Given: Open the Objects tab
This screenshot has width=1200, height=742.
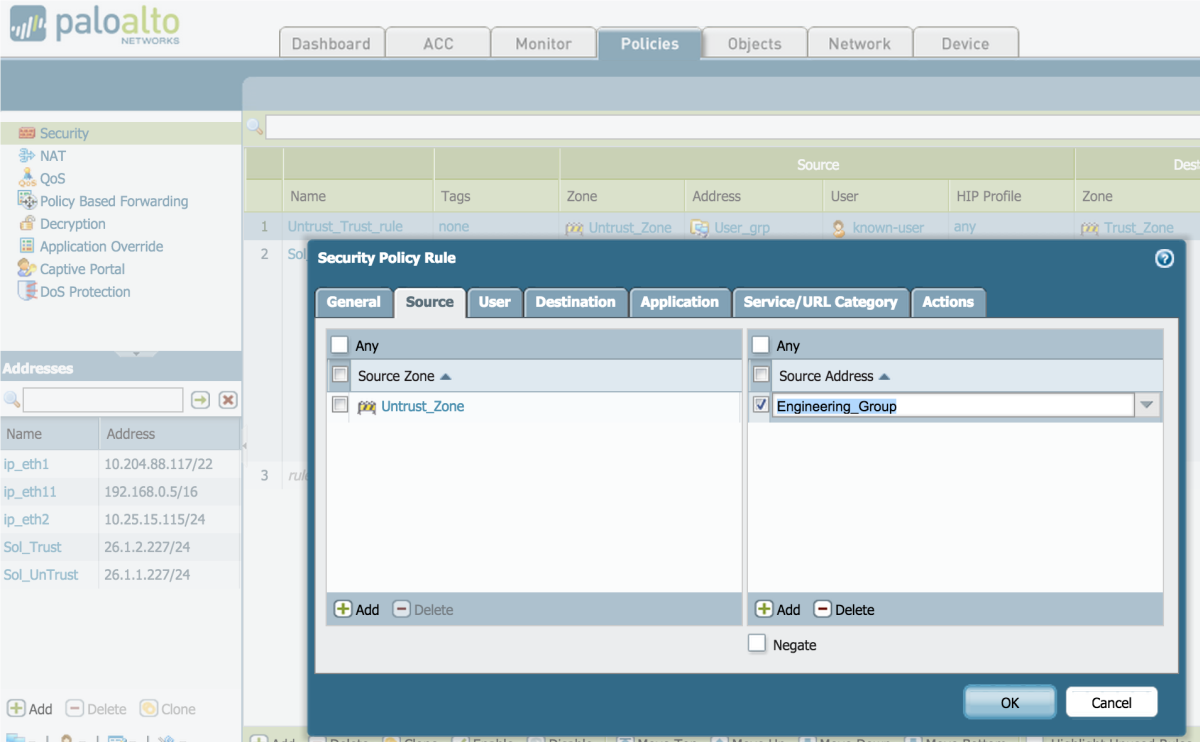Looking at the screenshot, I should (753, 43).
